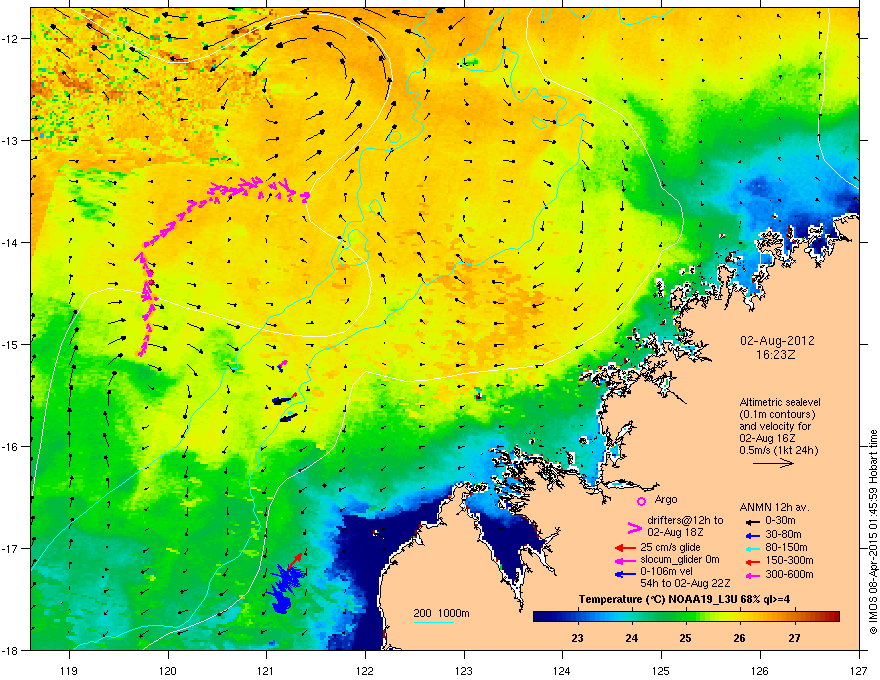The width and height of the screenshot is (880, 680).
Task: Click the IMOS Hobart time copyright text
Action: coord(873,532)
